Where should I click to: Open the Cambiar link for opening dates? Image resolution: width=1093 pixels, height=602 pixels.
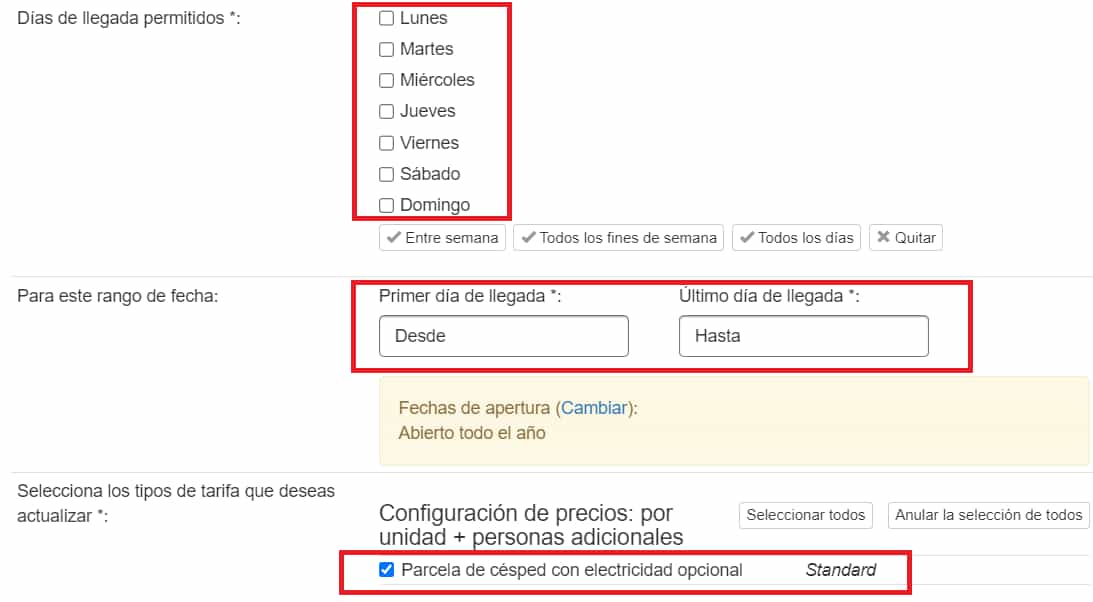[594, 408]
